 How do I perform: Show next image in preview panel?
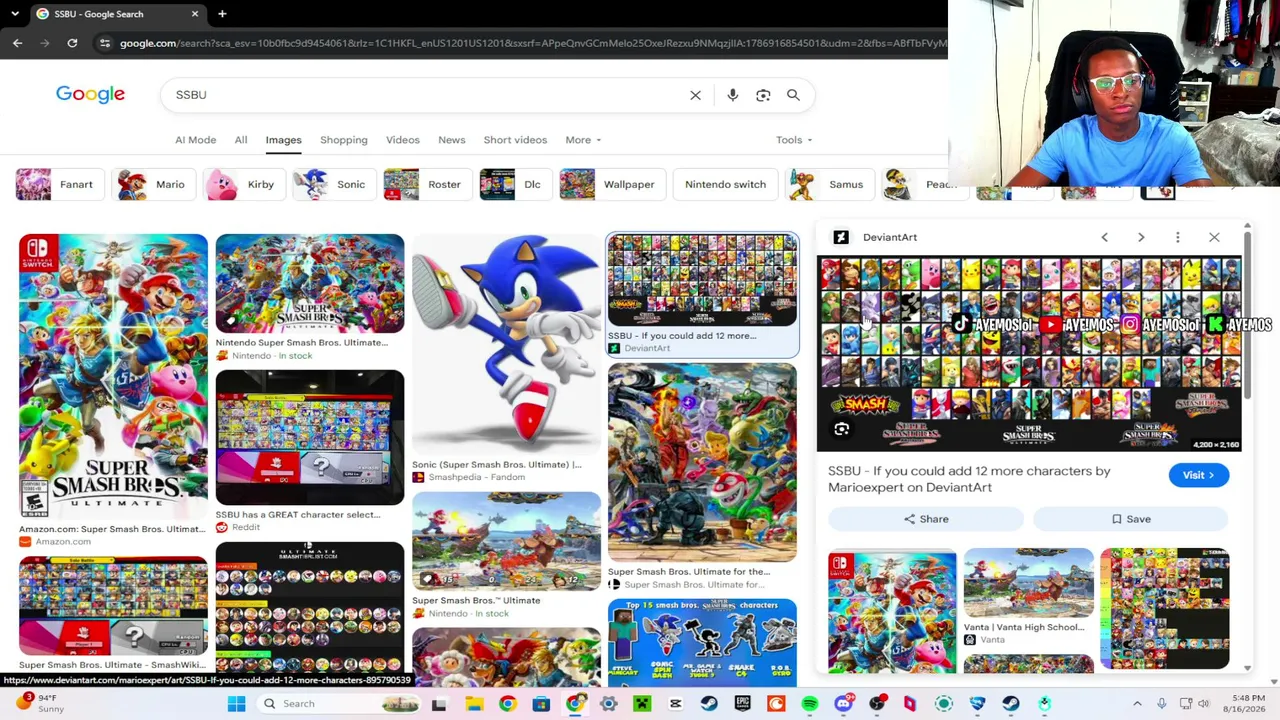click(x=1141, y=237)
